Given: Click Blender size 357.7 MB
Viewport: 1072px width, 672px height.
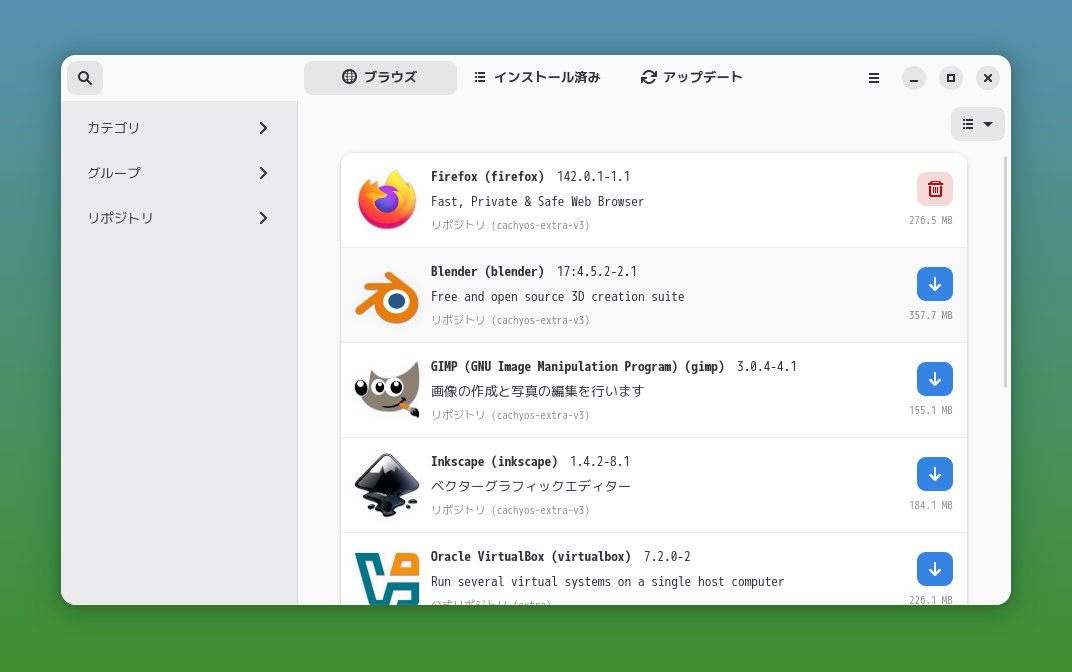Looking at the screenshot, I should 930,315.
